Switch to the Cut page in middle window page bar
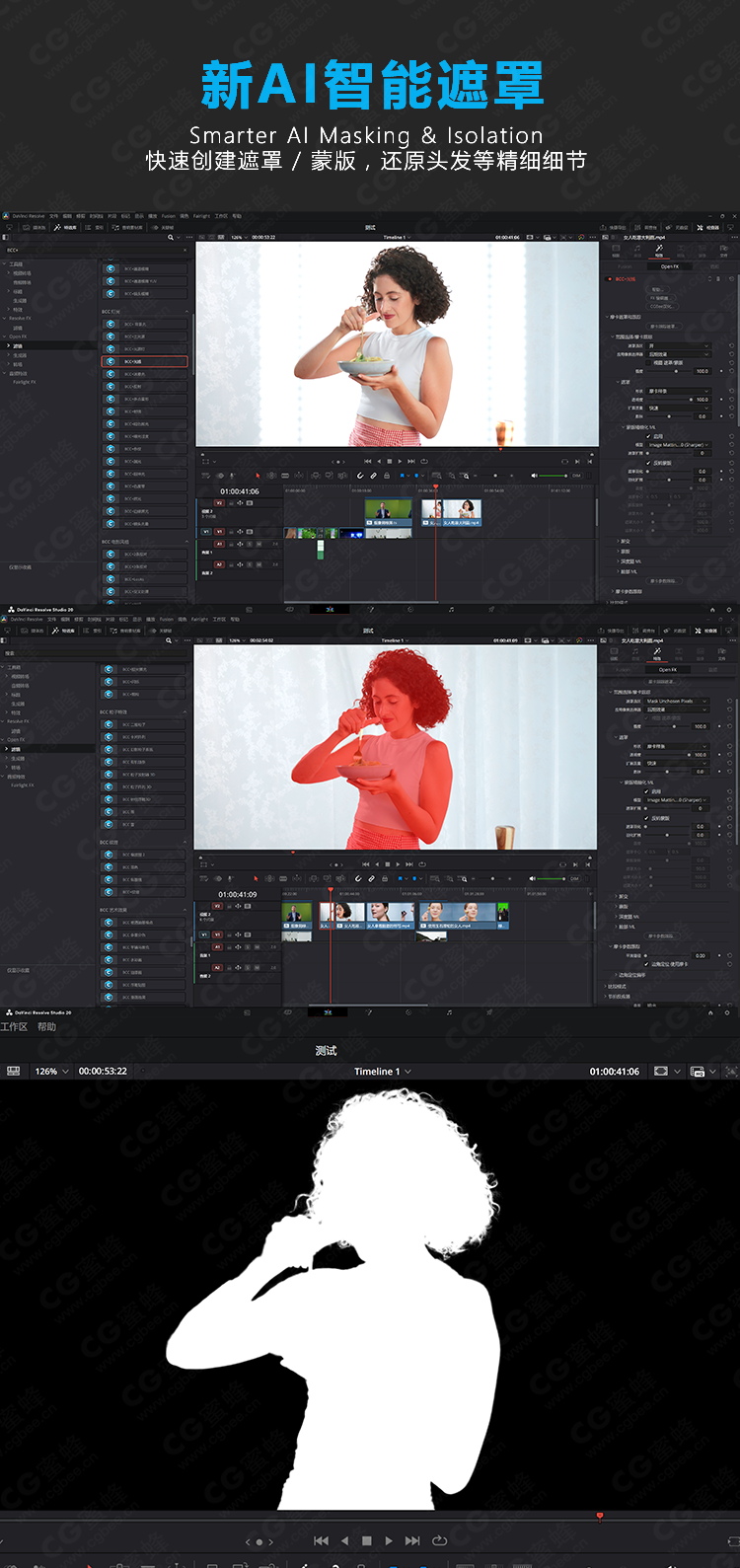 (288, 1012)
